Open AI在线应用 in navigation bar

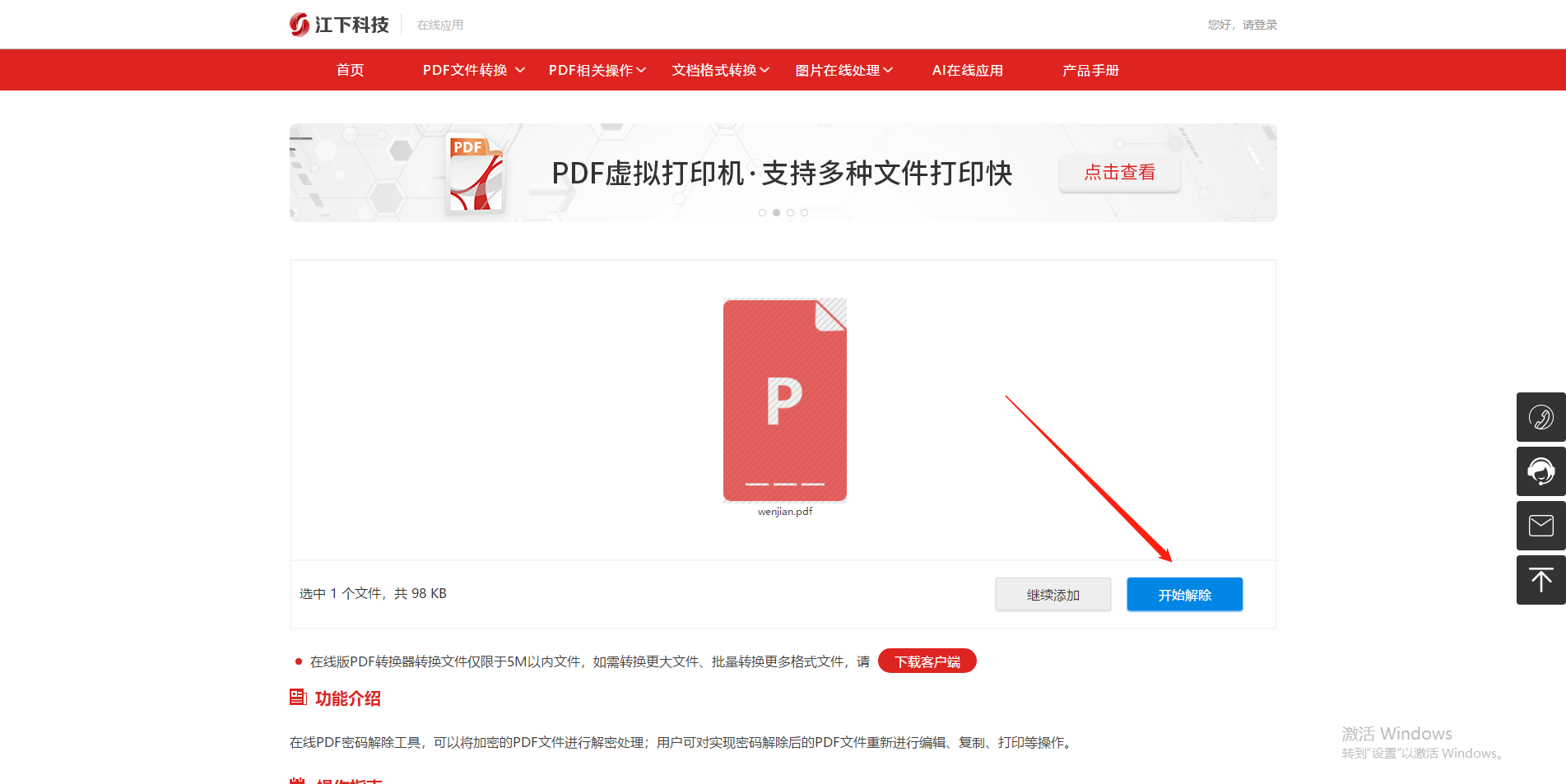click(x=968, y=70)
